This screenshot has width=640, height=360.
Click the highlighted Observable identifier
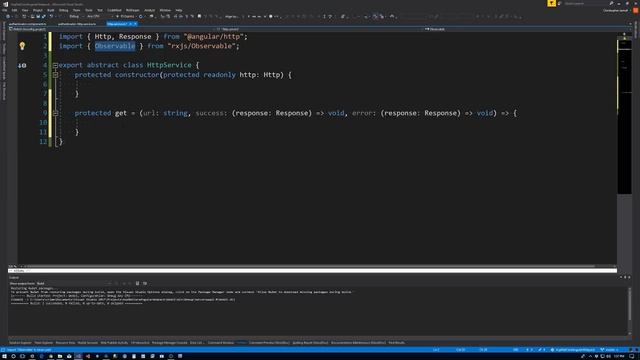click(115, 46)
